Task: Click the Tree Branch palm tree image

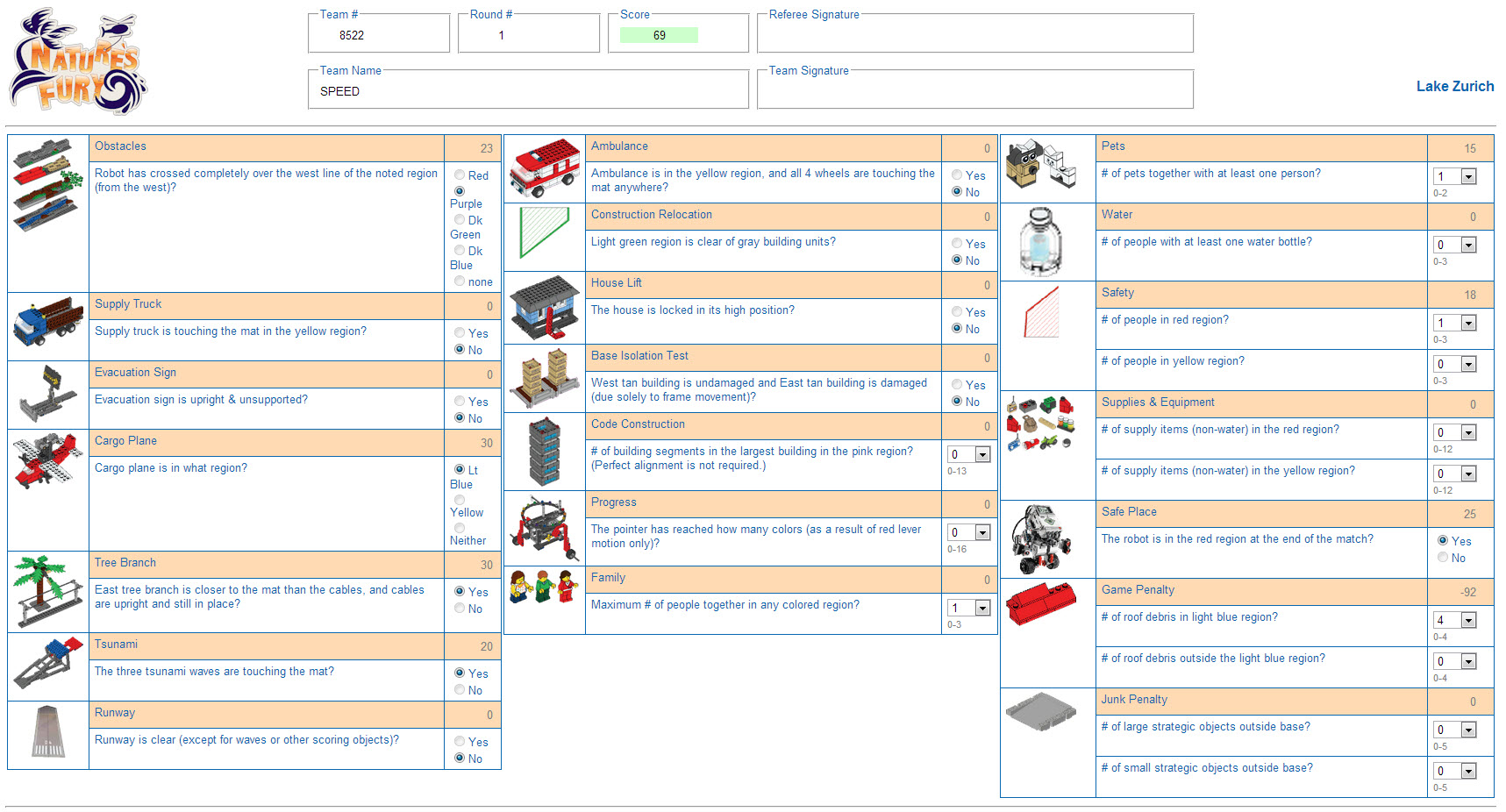Action: 48,589
